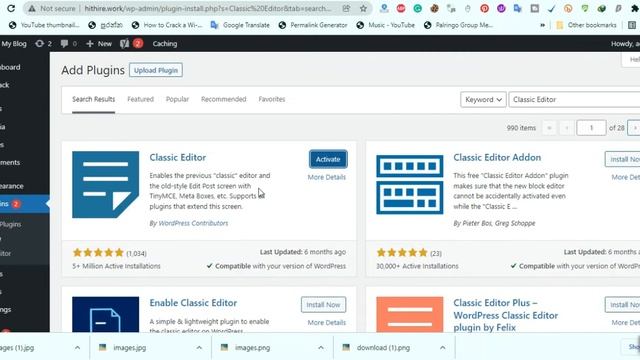Click the "990 items" count text
Image resolution: width=640 pixels, height=360 pixels.
[x=521, y=128]
